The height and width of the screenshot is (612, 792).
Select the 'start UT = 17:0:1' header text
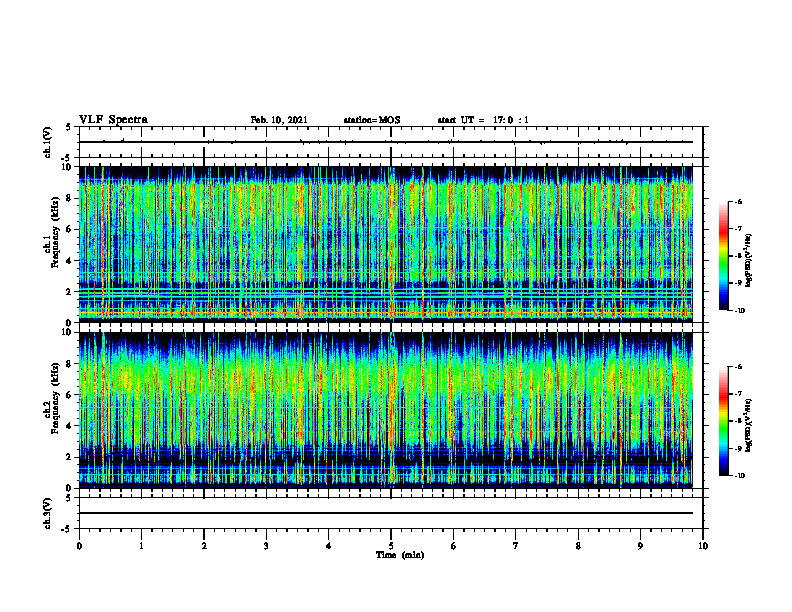(483, 120)
